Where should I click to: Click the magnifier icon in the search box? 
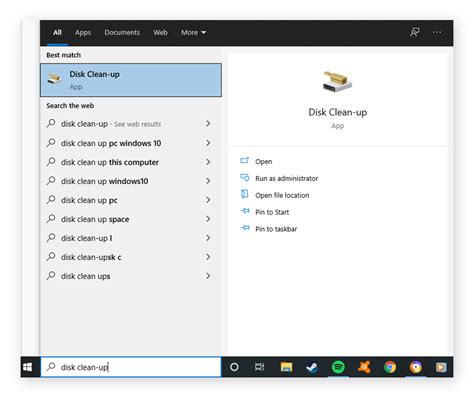pos(51,367)
